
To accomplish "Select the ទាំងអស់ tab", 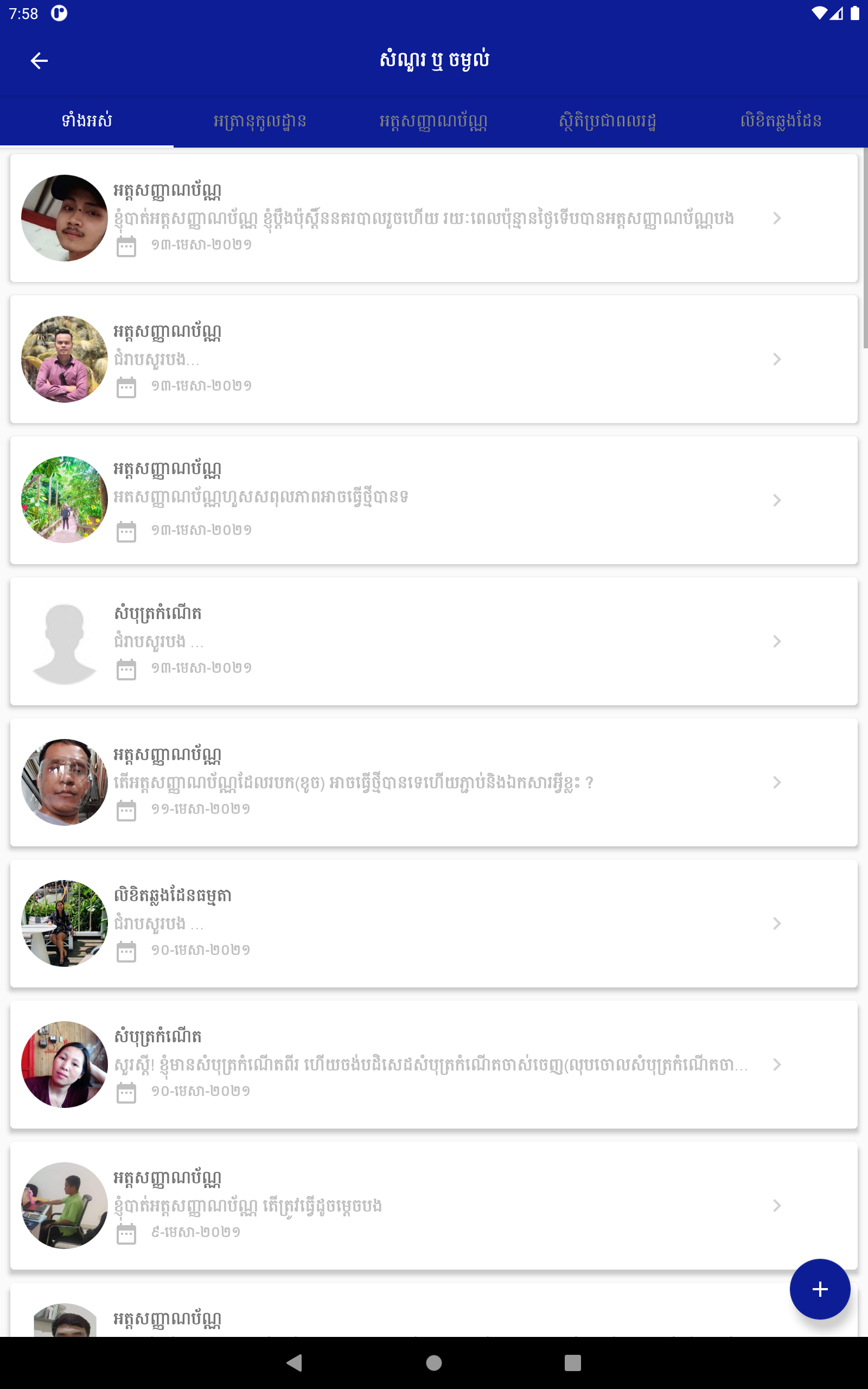I will click(x=87, y=121).
